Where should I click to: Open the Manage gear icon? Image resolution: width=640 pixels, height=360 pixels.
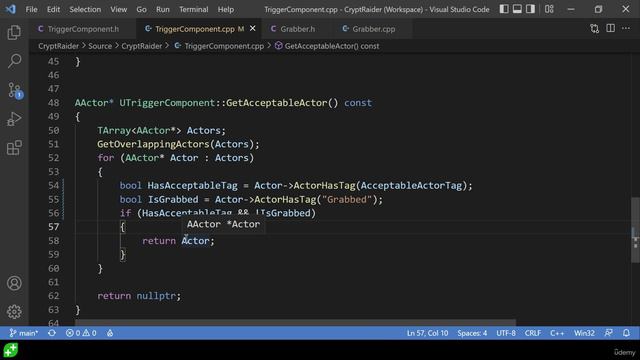pyautogui.click(x=14, y=311)
